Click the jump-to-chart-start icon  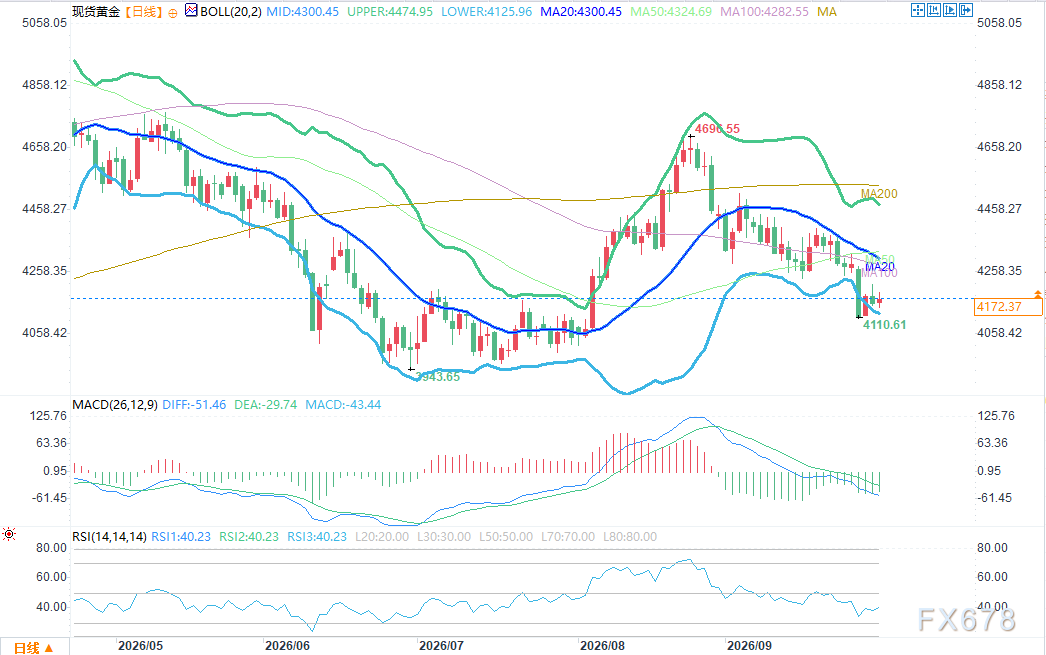point(934,10)
